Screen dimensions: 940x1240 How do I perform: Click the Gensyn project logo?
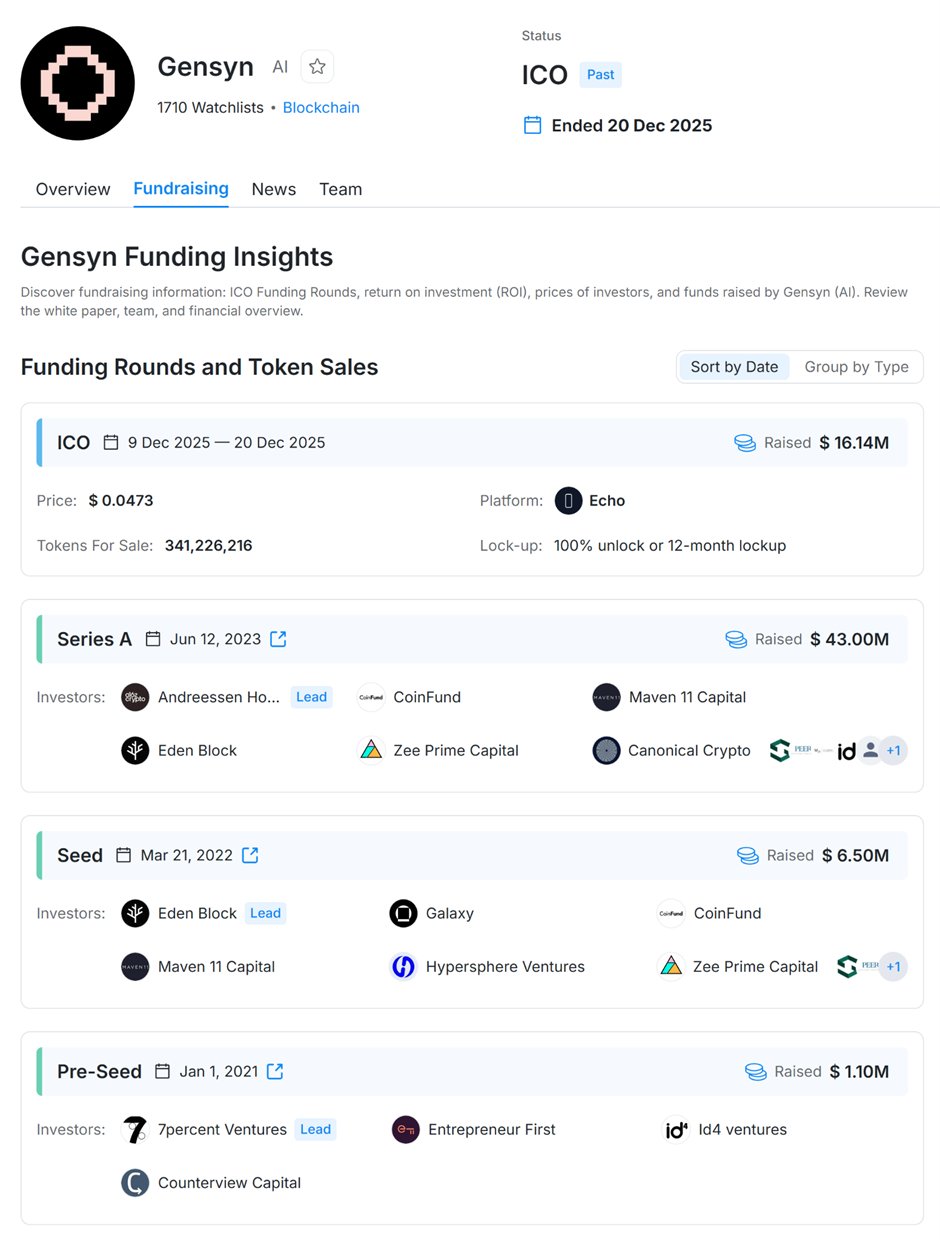tap(78, 83)
